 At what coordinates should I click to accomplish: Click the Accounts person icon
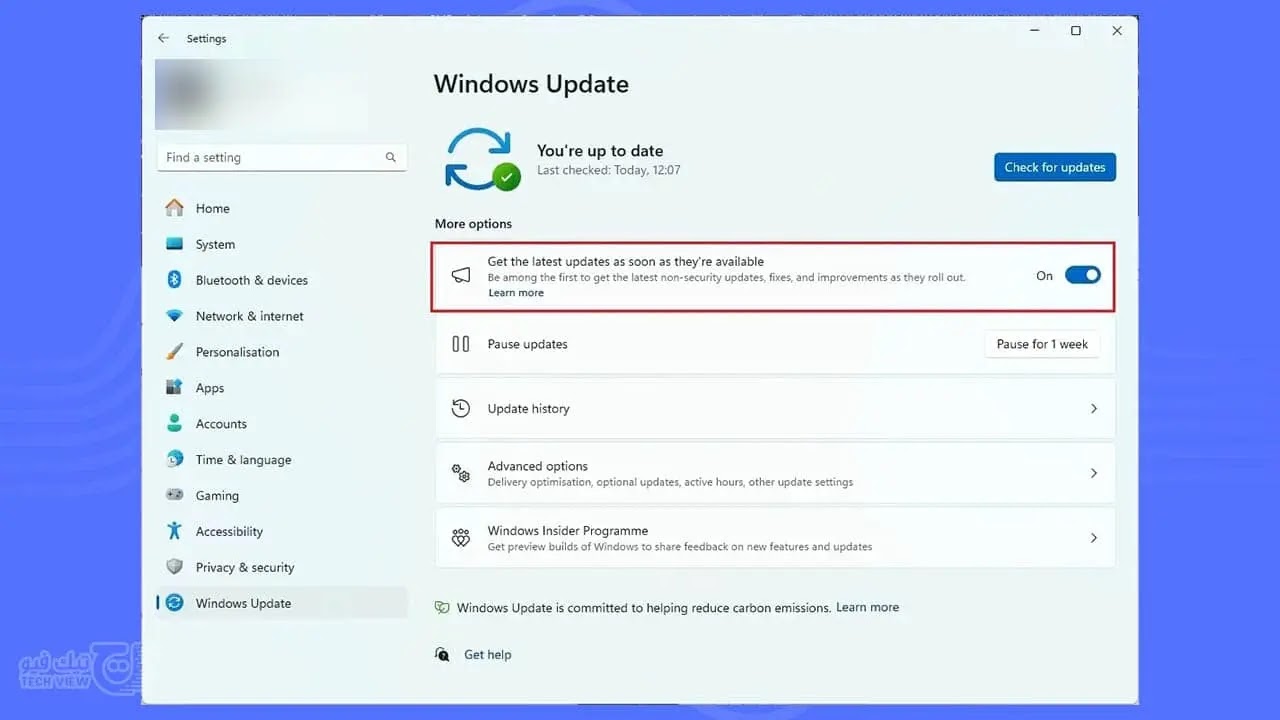(x=175, y=423)
